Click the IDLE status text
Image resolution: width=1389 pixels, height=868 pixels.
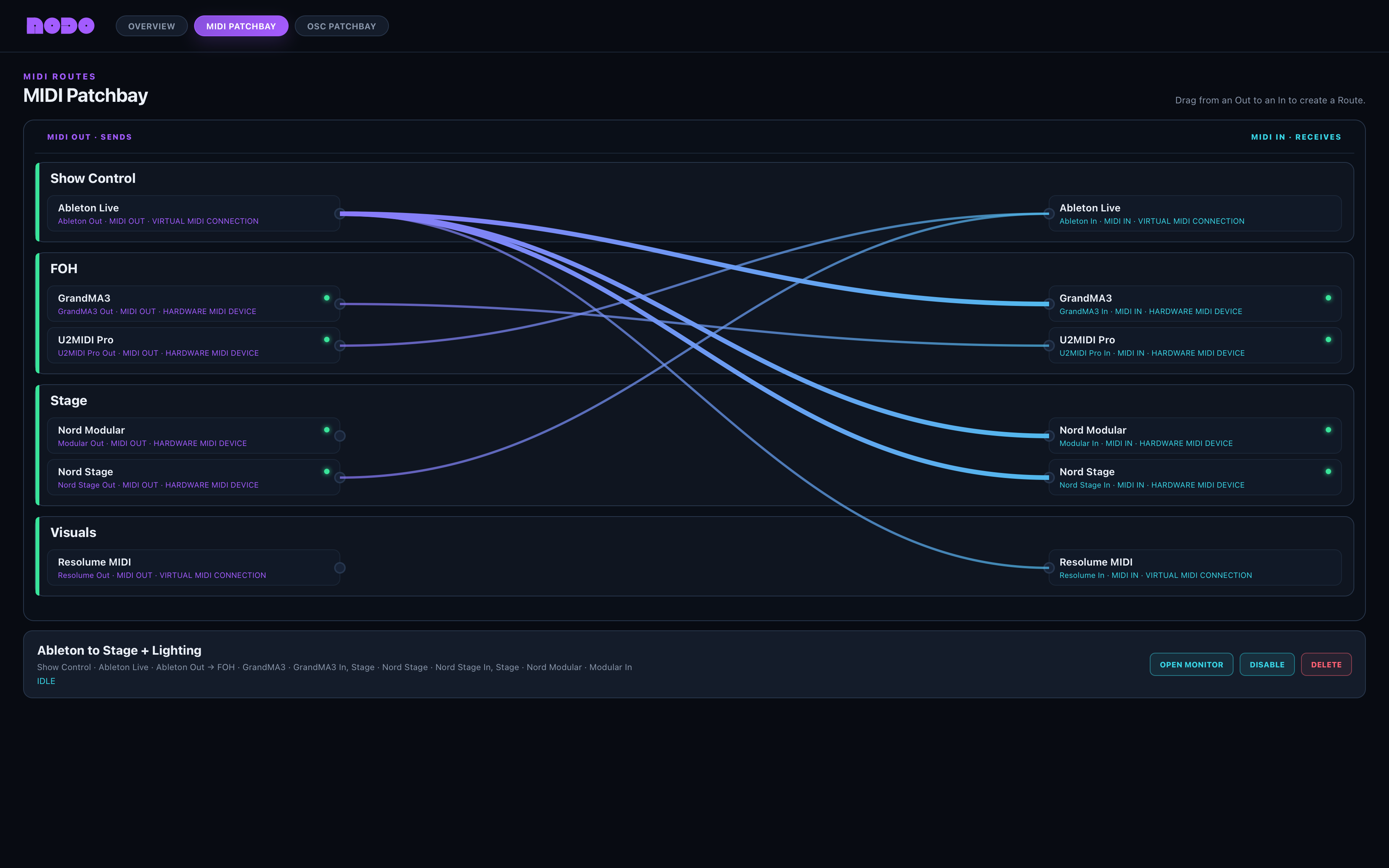point(46,681)
